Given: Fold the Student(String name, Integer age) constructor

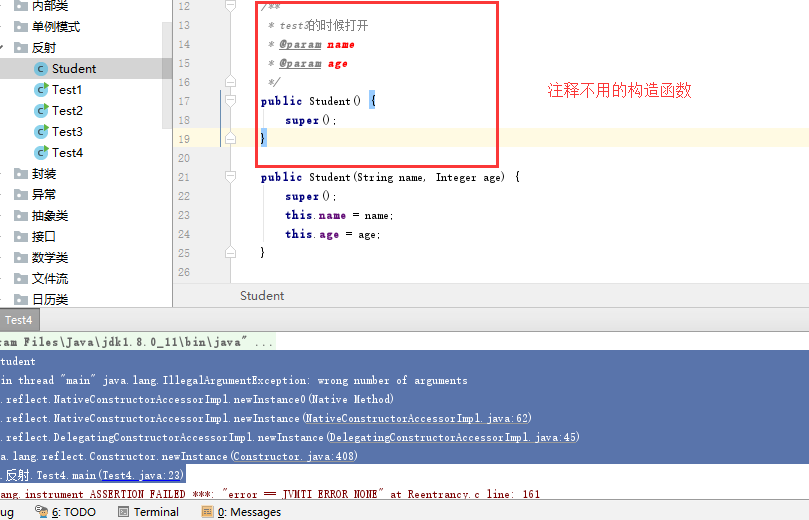Looking at the screenshot, I should (x=231, y=176).
